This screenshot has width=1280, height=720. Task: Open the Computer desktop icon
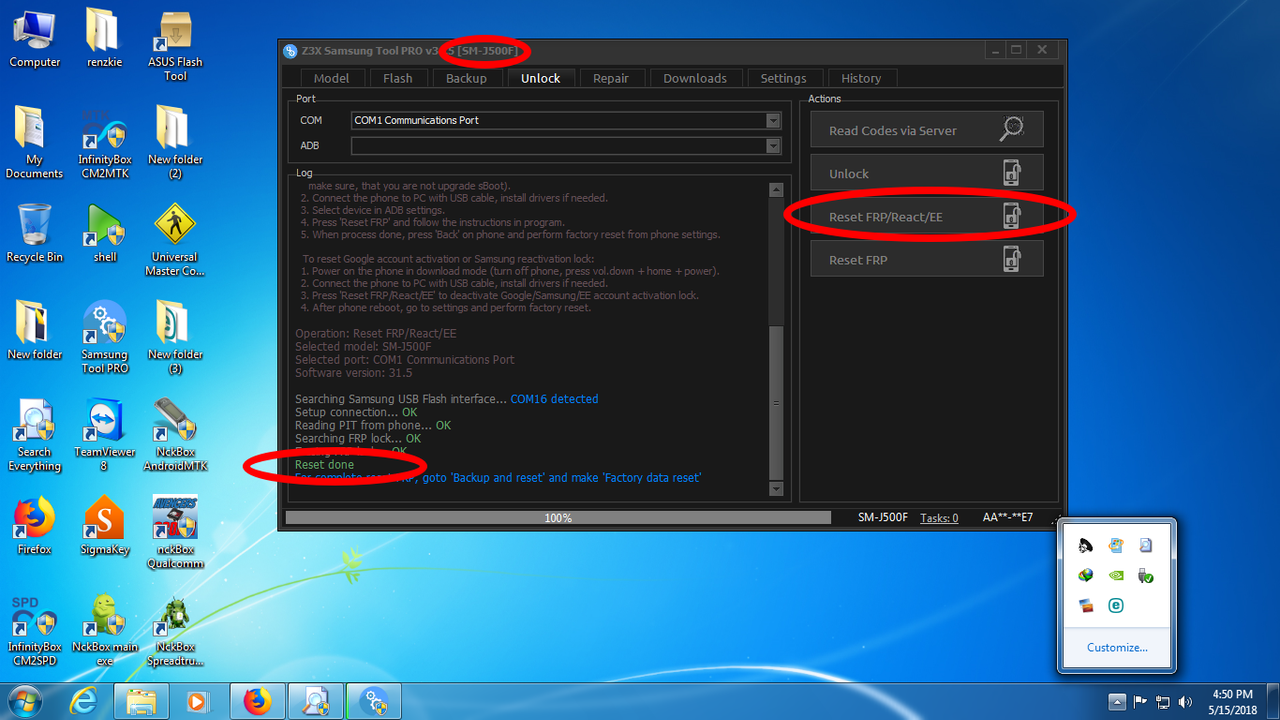coord(35,40)
